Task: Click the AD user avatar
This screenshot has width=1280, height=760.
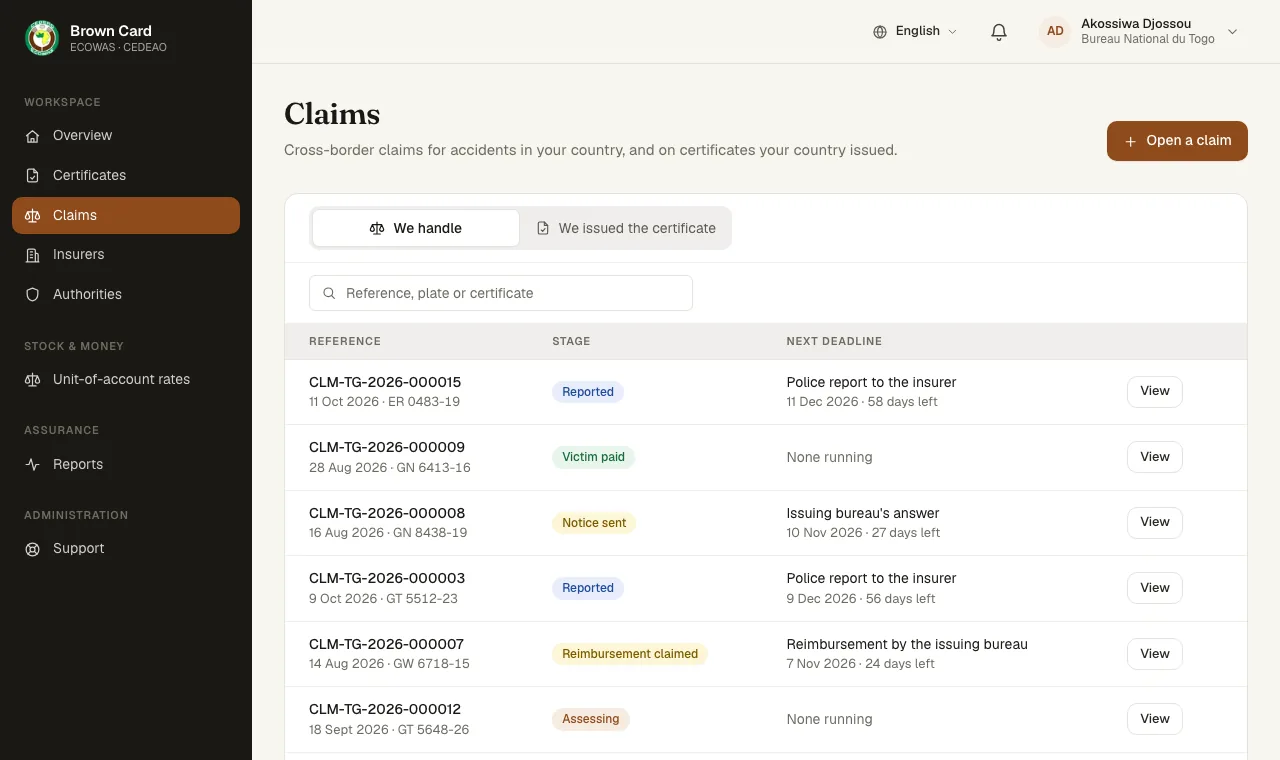Action: [x=1055, y=32]
